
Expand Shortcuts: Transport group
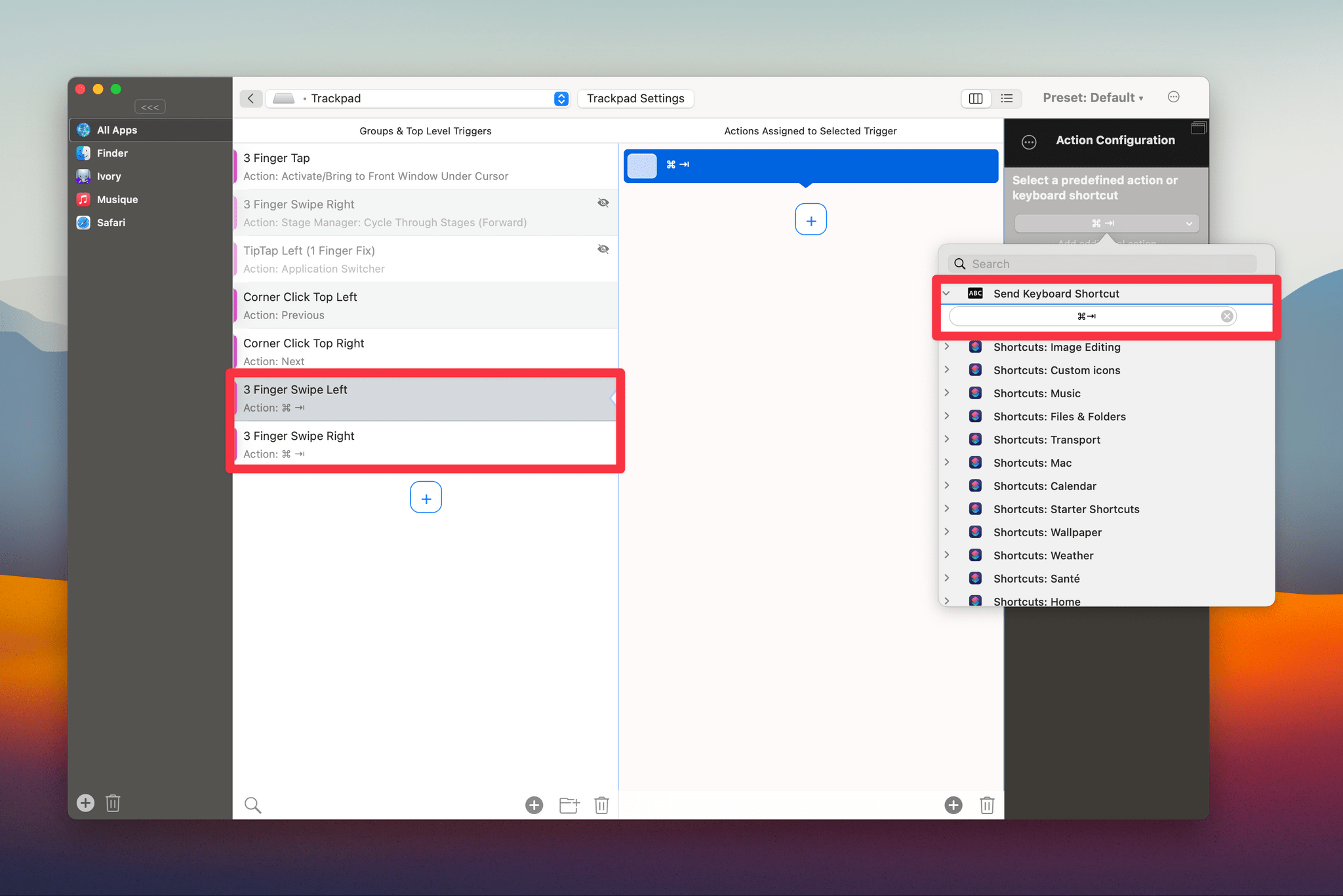click(x=946, y=439)
